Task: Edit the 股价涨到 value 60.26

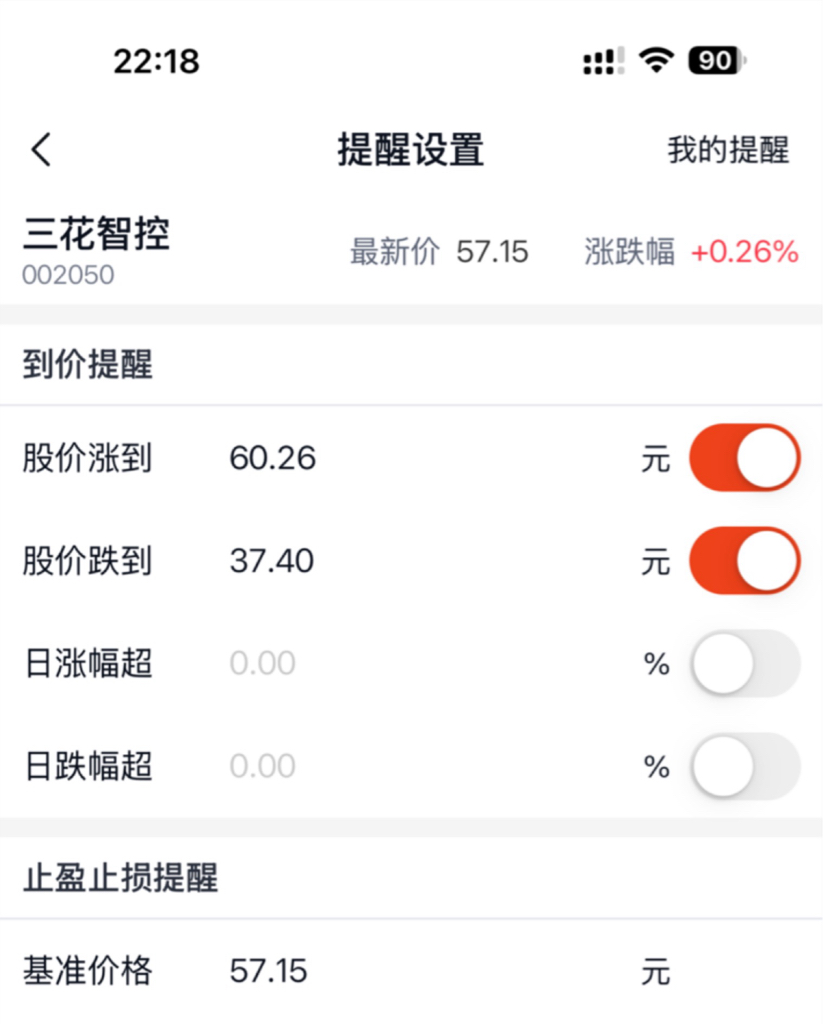Action: pyautogui.click(x=273, y=459)
